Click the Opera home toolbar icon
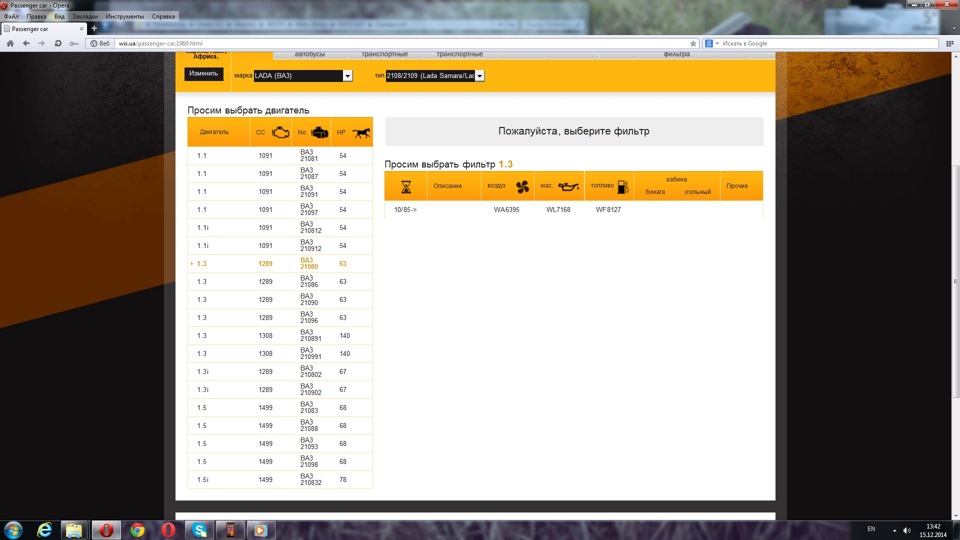Screen dimensions: 960x540 click(x=10, y=43)
